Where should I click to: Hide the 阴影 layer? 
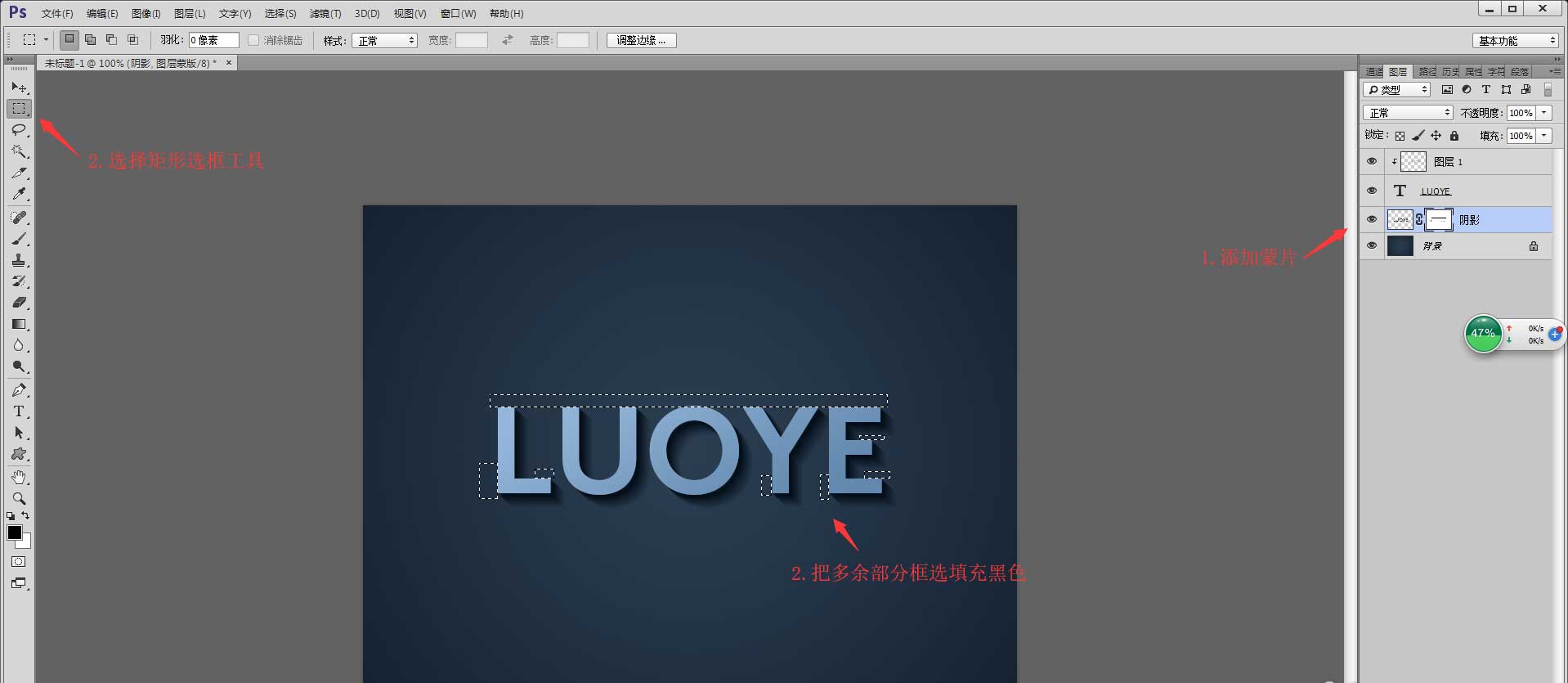tap(1372, 219)
